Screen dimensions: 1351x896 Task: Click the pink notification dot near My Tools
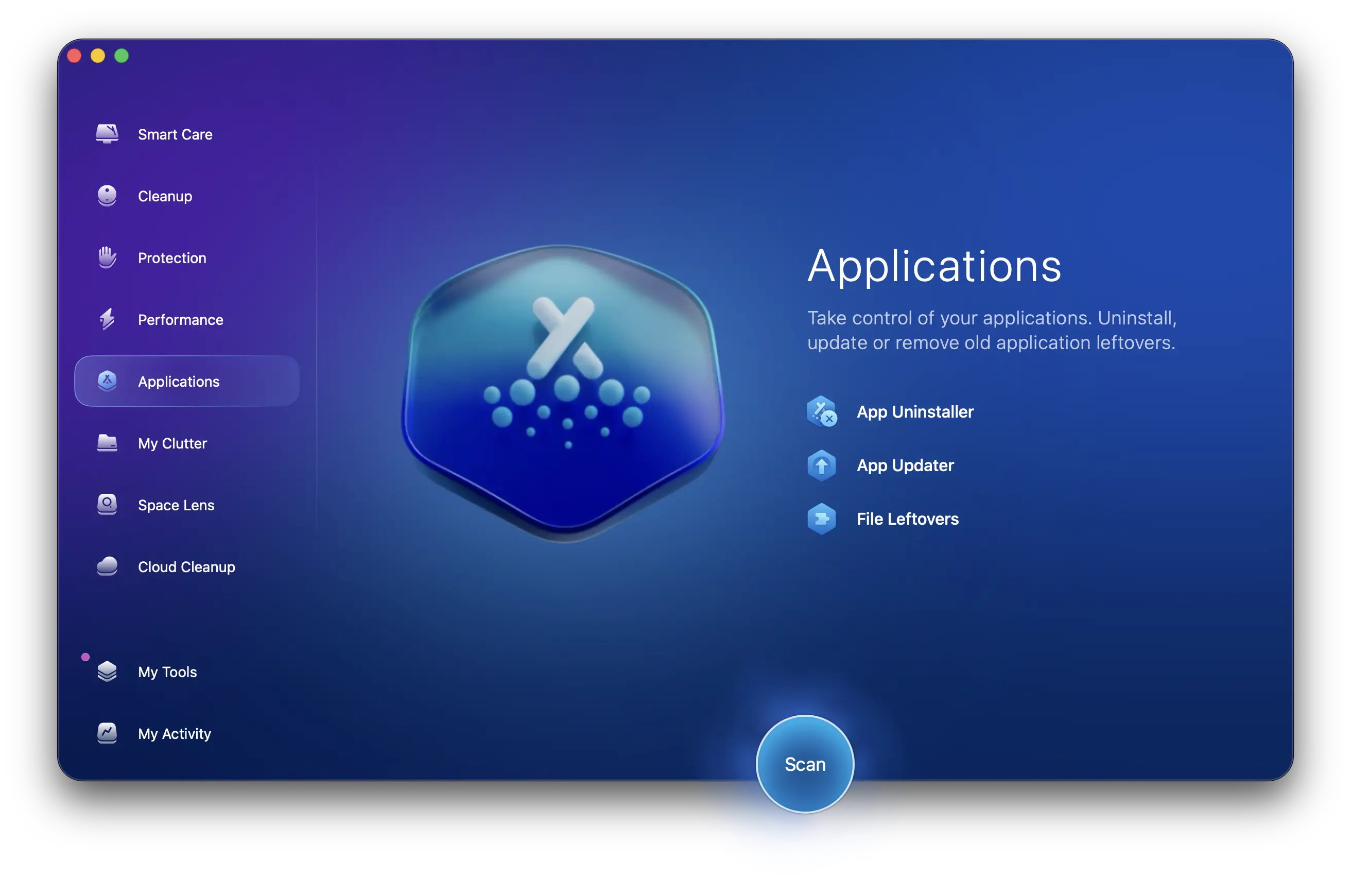coord(85,657)
